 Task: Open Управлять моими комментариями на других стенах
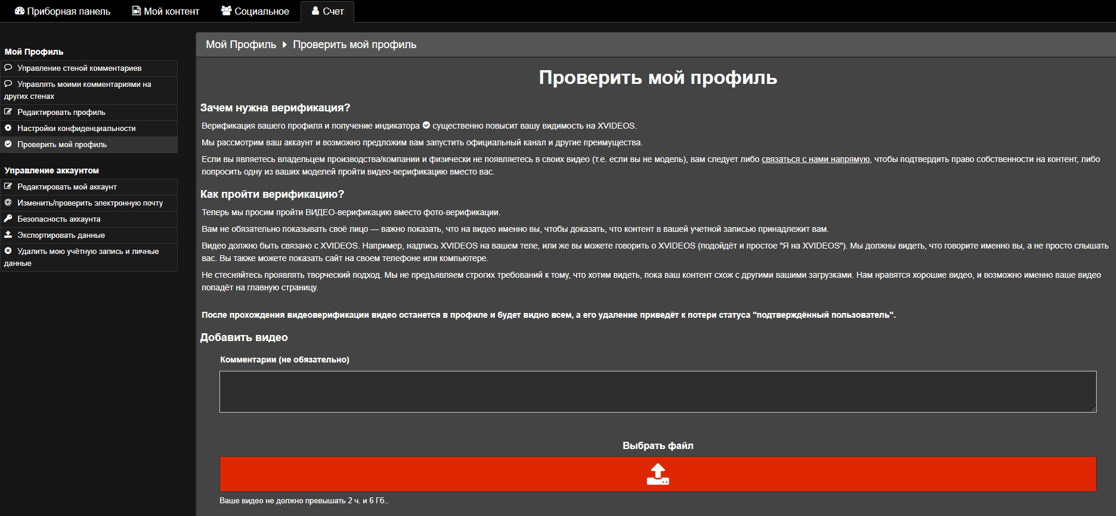(88, 90)
